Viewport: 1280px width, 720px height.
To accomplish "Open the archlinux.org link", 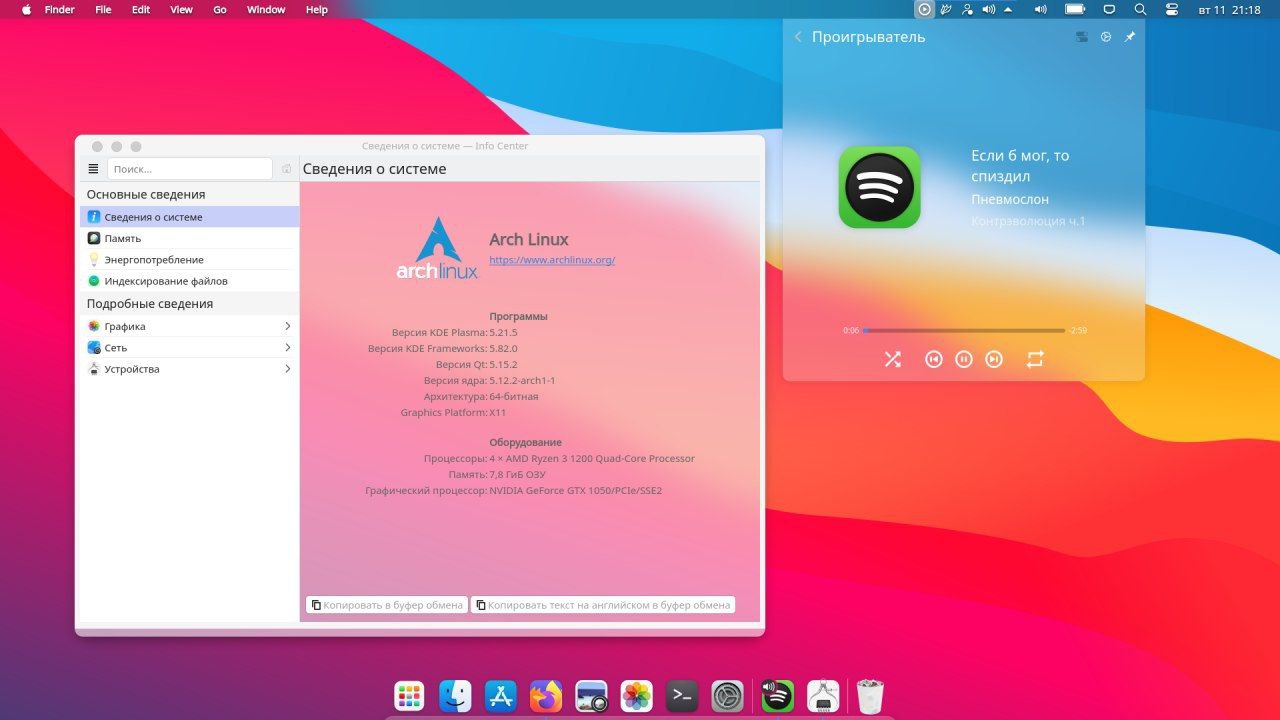I will (552, 260).
